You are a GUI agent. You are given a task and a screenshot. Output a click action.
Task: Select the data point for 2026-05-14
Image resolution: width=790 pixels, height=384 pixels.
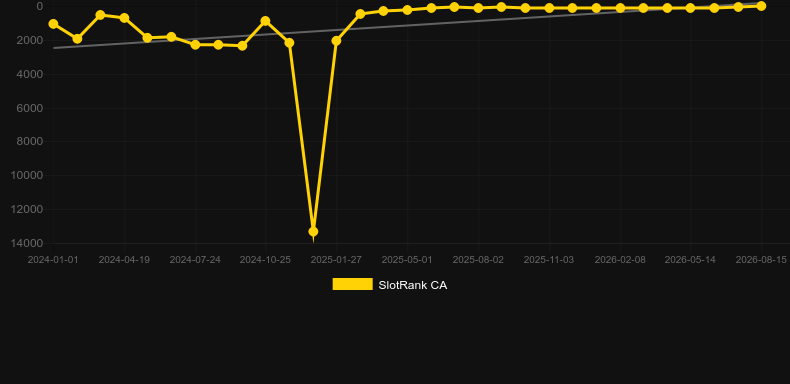tap(690, 8)
